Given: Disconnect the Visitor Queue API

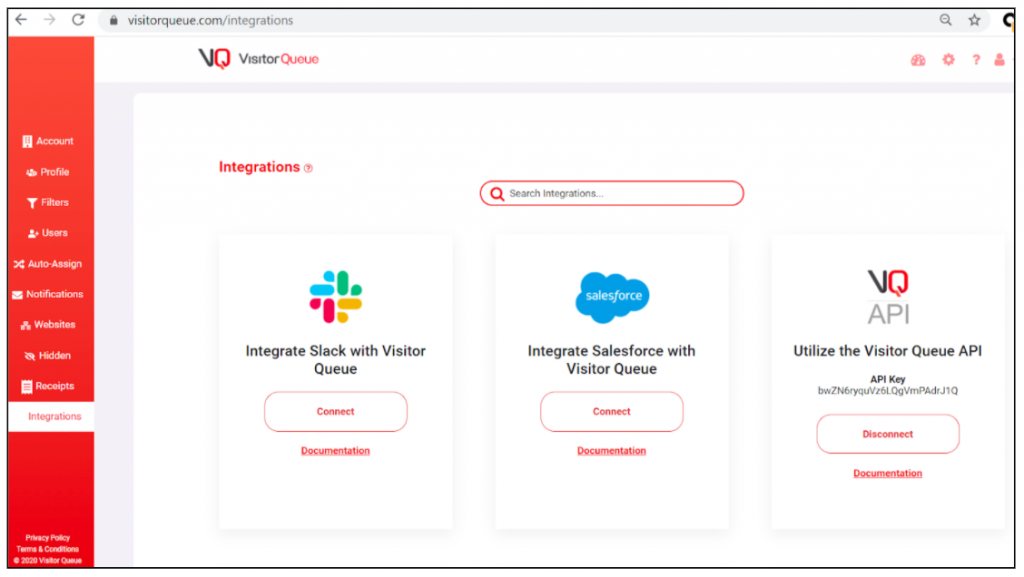Looking at the screenshot, I should 888,434.
